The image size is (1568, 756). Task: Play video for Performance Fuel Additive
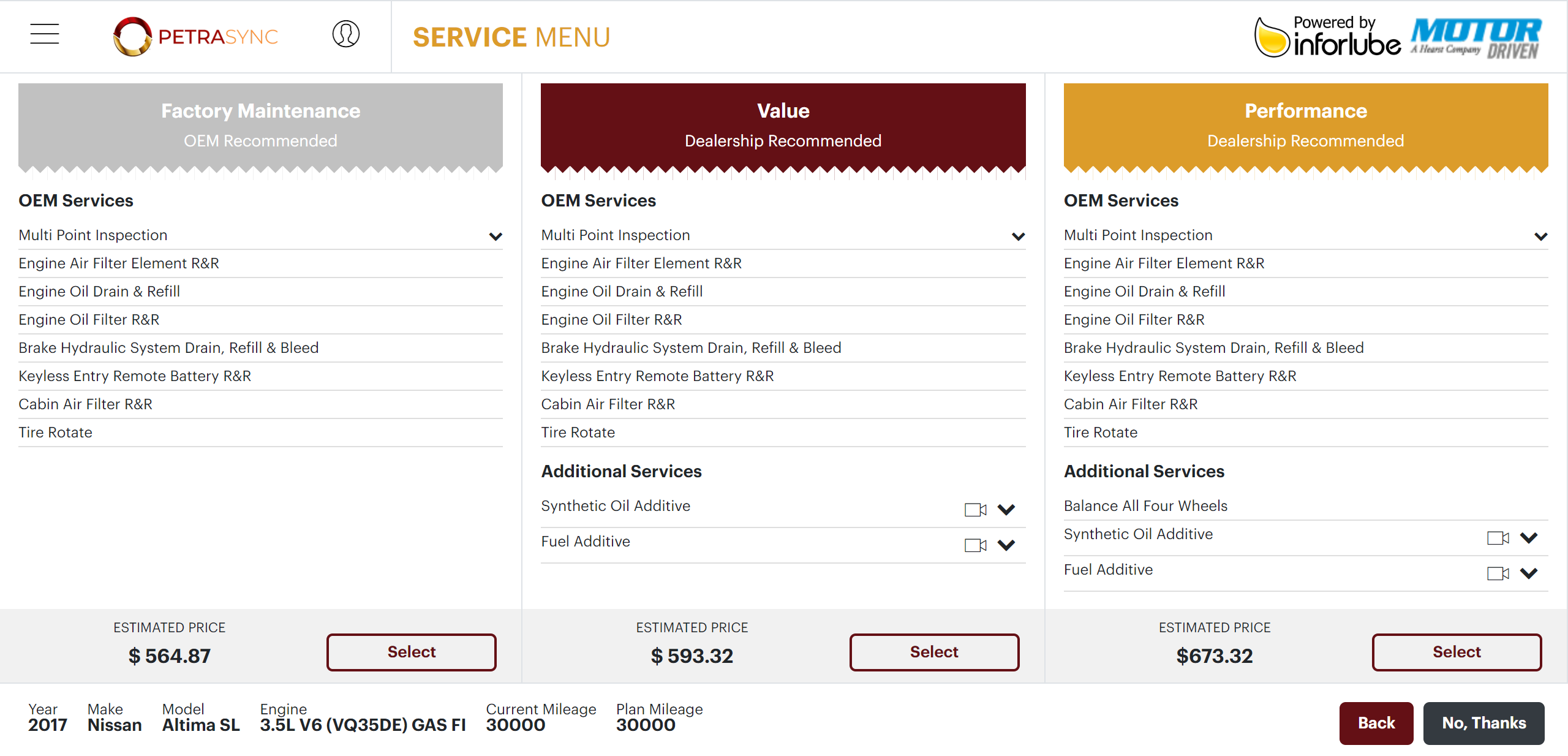click(1498, 573)
